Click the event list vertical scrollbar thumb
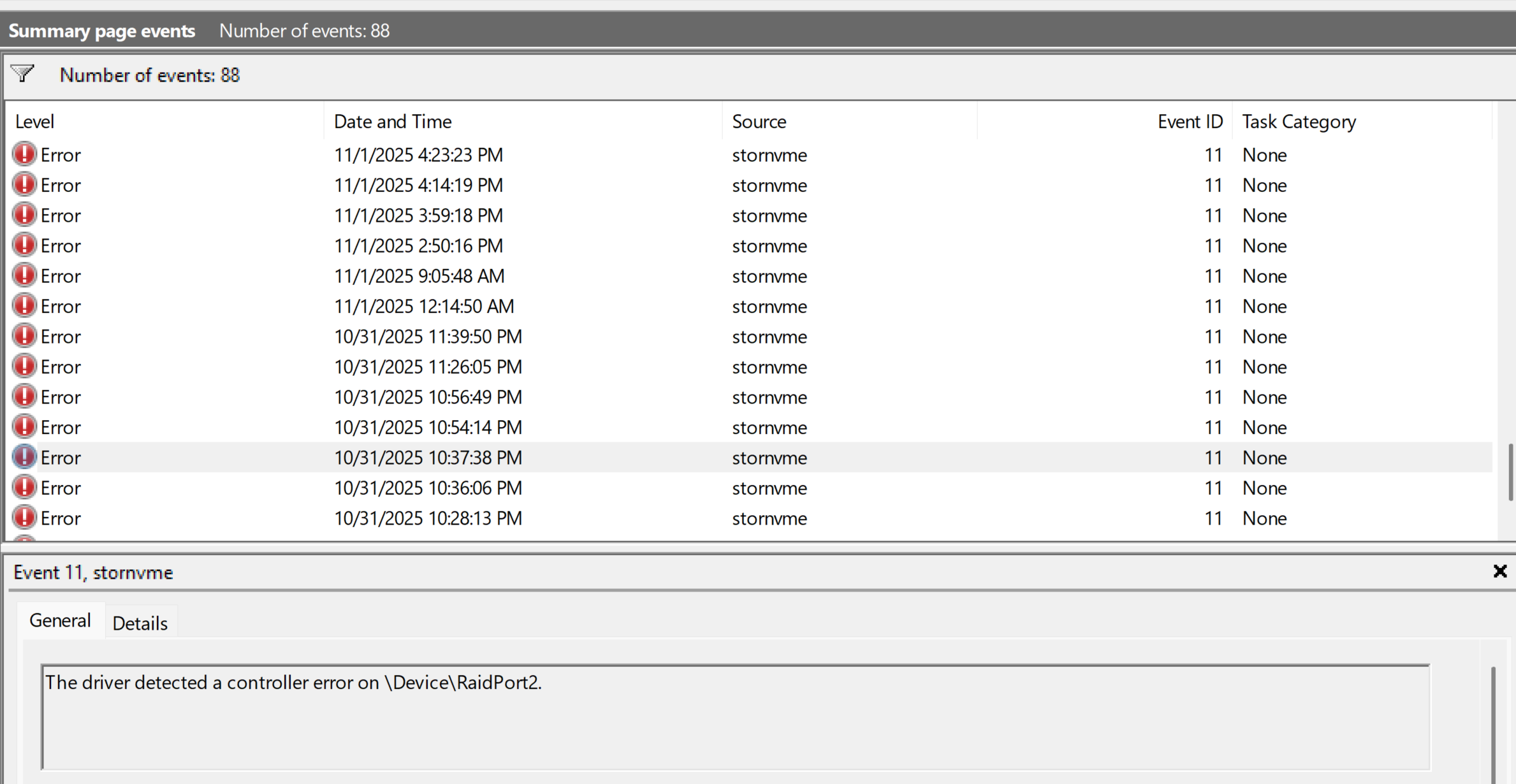This screenshot has width=1516, height=784. point(1510,472)
